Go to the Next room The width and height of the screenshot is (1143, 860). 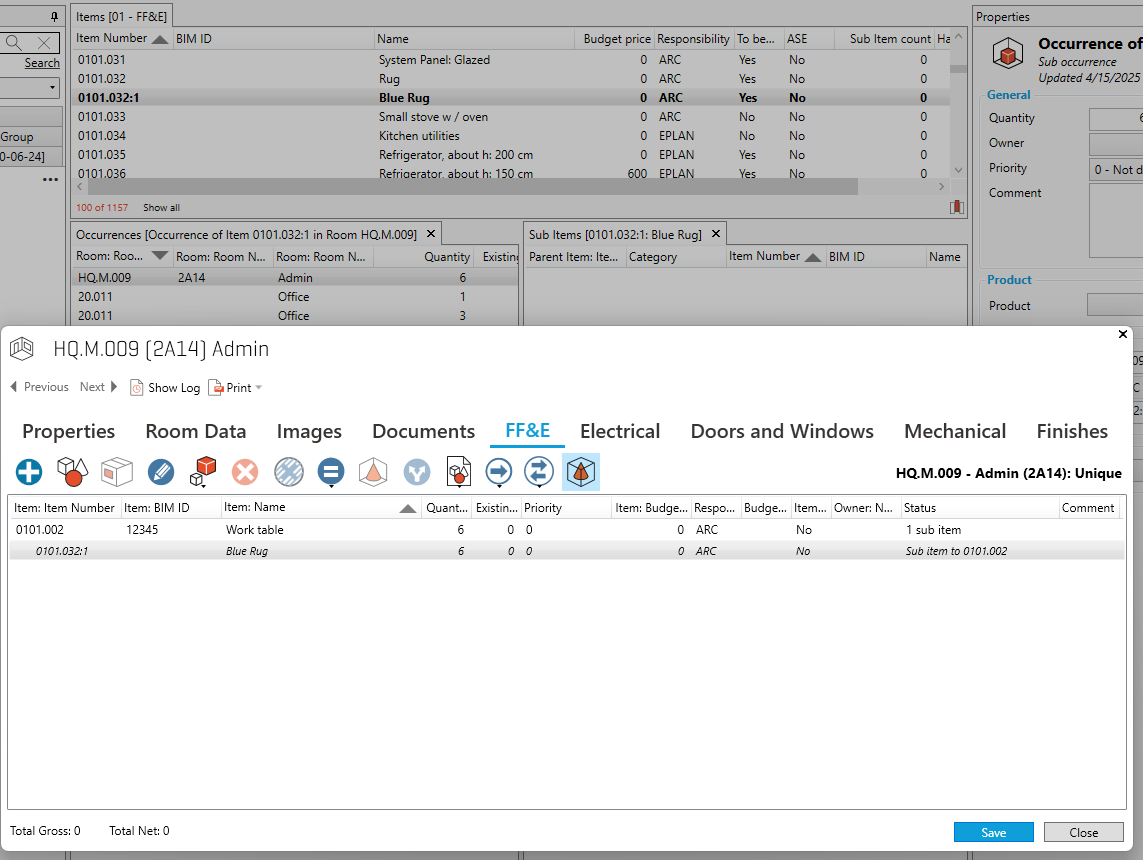click(98, 387)
